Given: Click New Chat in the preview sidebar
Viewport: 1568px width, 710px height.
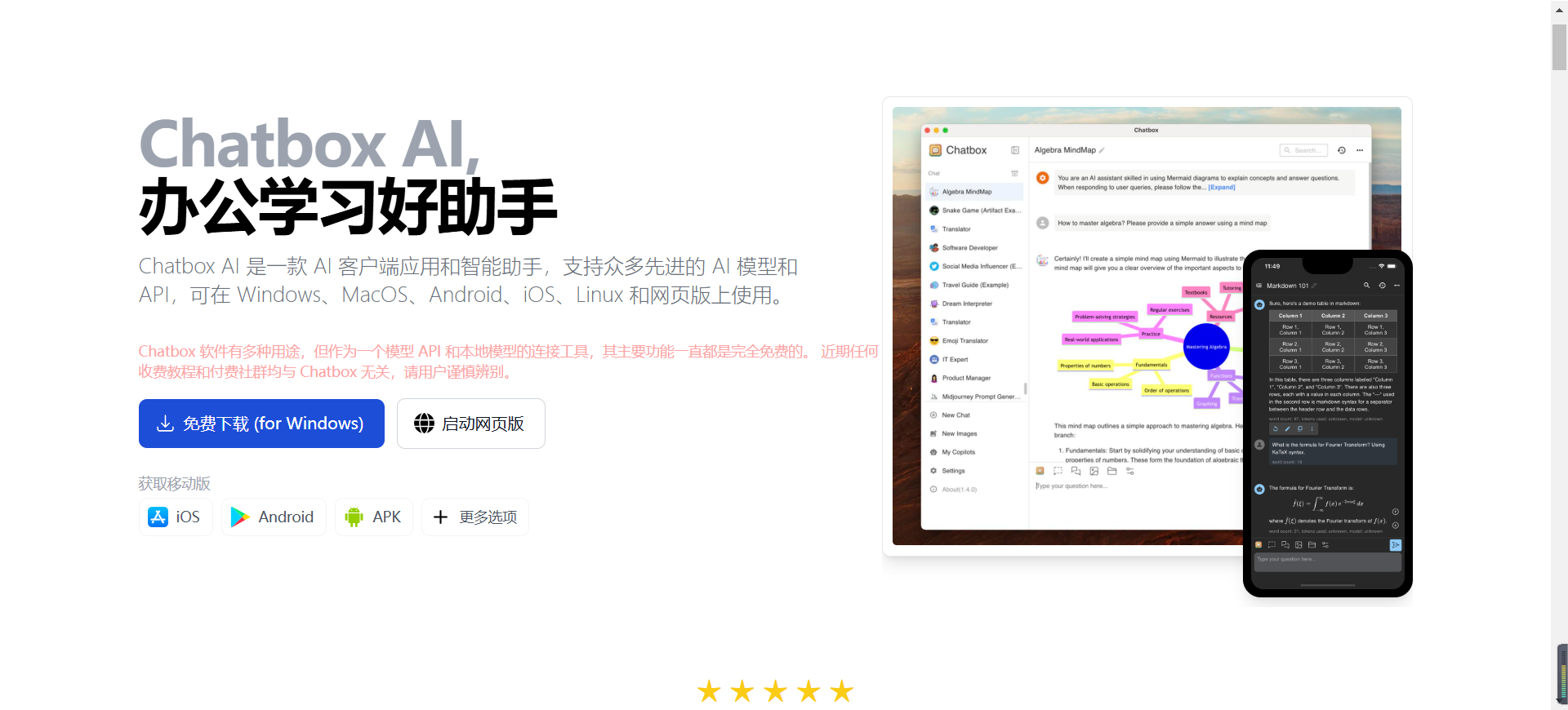Looking at the screenshot, I should coord(950,415).
